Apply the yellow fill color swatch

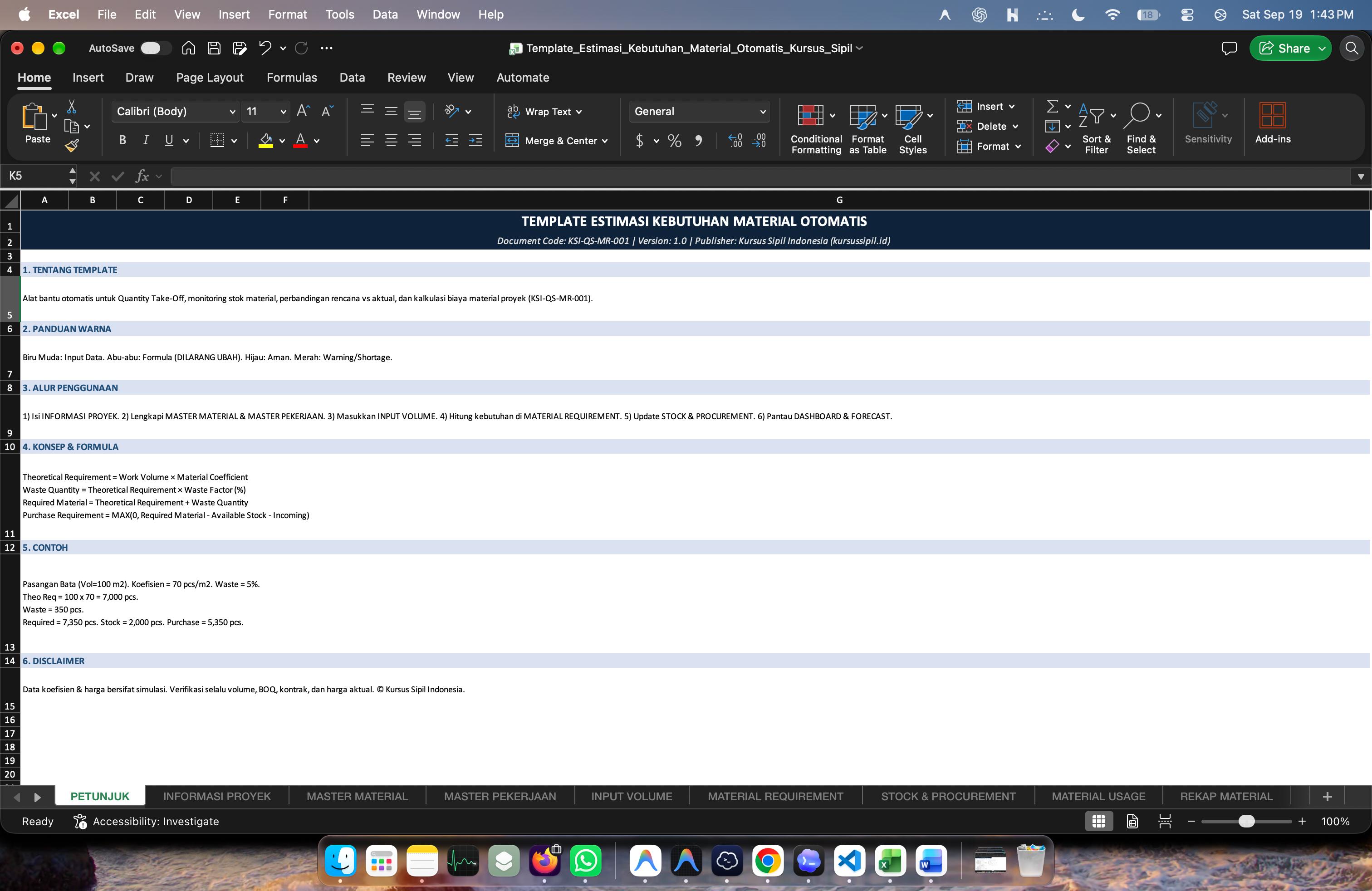[266, 141]
